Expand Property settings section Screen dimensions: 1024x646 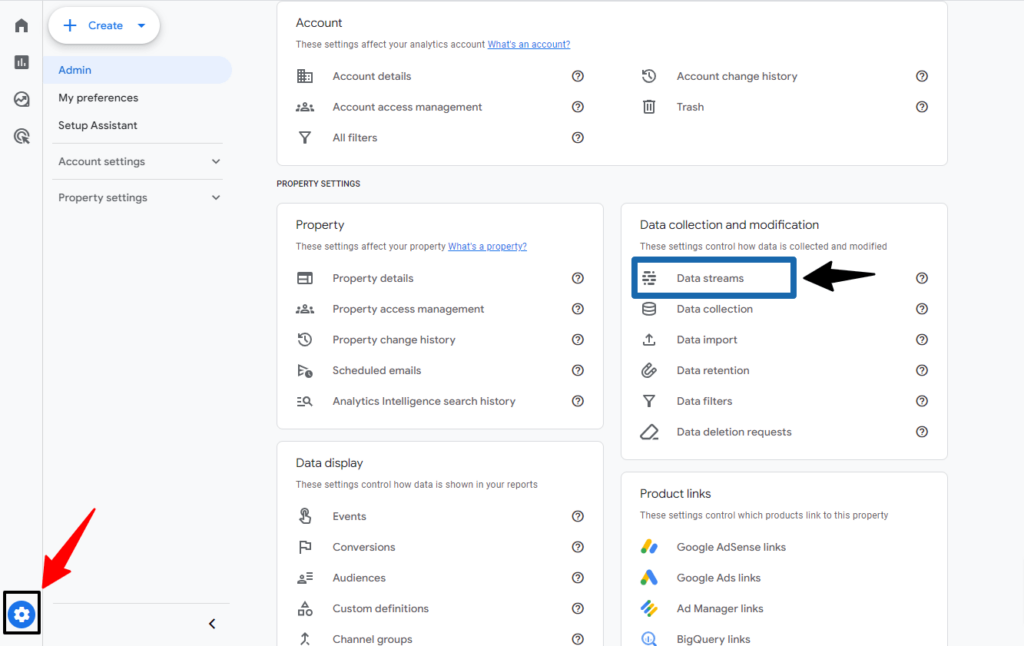(216, 198)
